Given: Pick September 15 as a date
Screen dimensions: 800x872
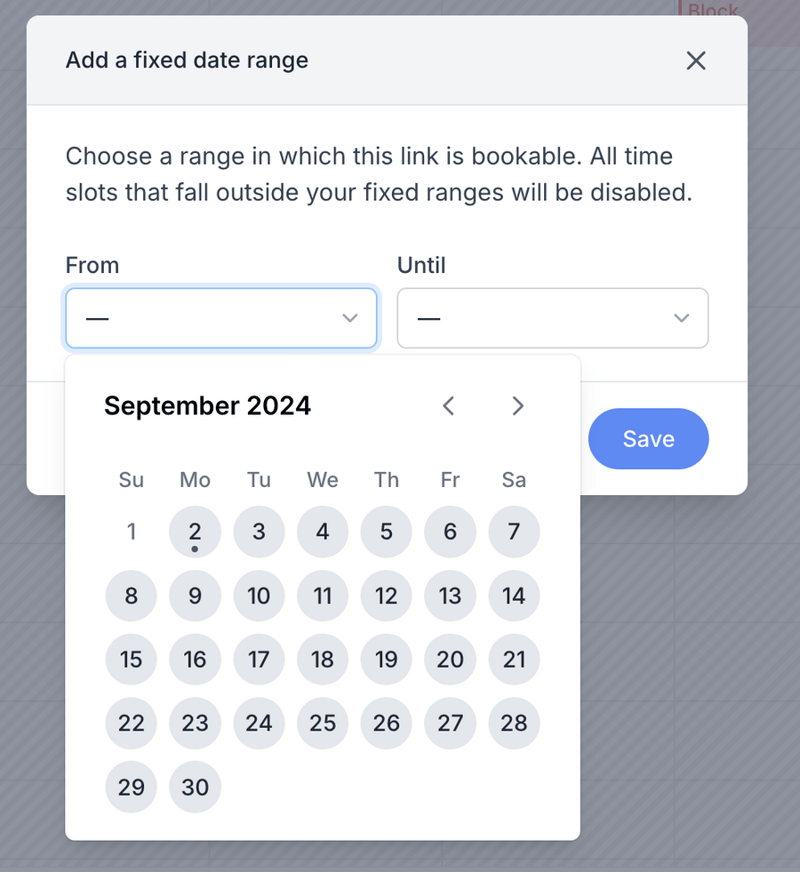Looking at the screenshot, I should point(131,659).
